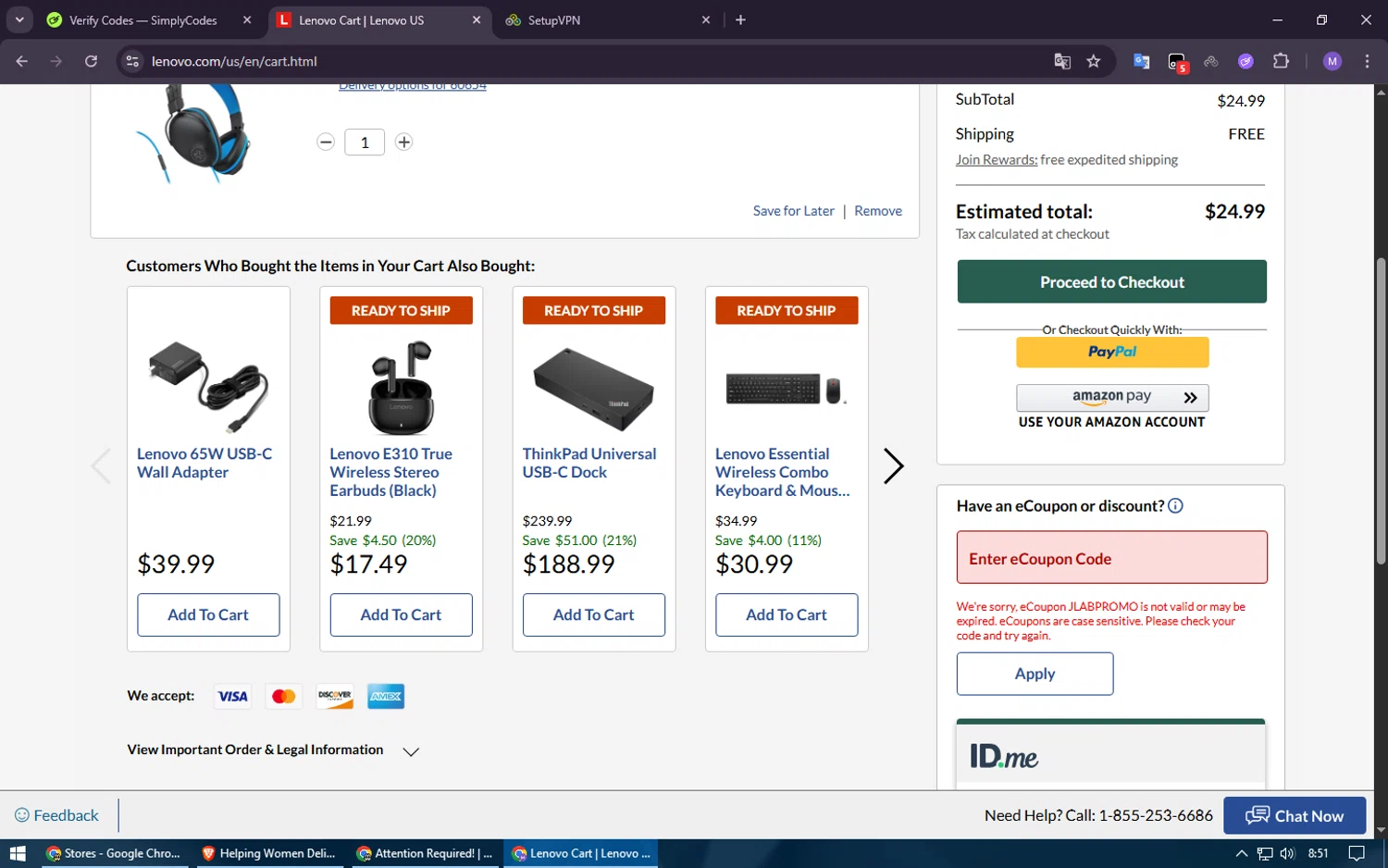Screen dimensions: 1388x868
Task: Open Lenovo Essential Wireless Combo Keyboard link
Action: tap(782, 472)
